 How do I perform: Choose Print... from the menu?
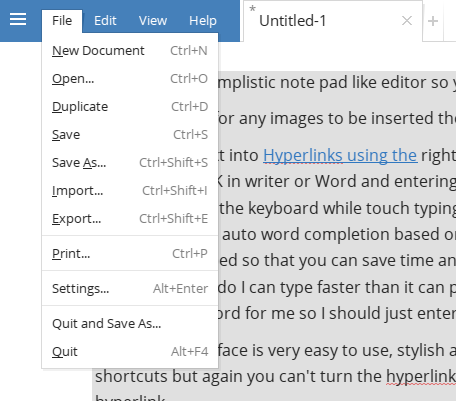pos(130,254)
